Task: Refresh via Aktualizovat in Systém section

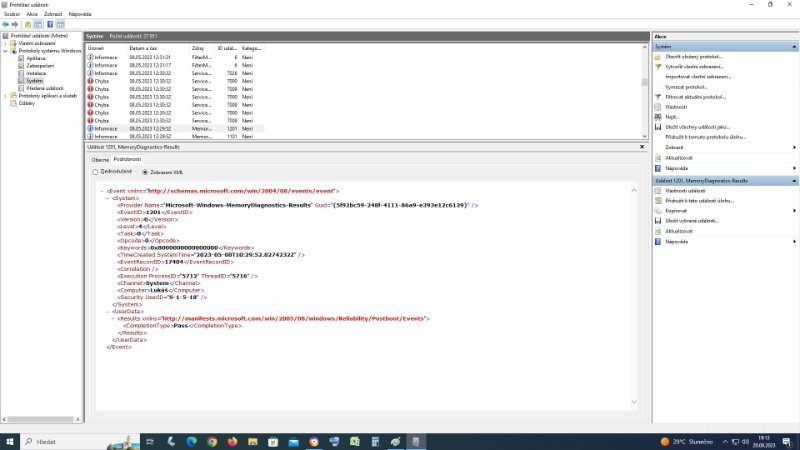Action: tap(679, 158)
